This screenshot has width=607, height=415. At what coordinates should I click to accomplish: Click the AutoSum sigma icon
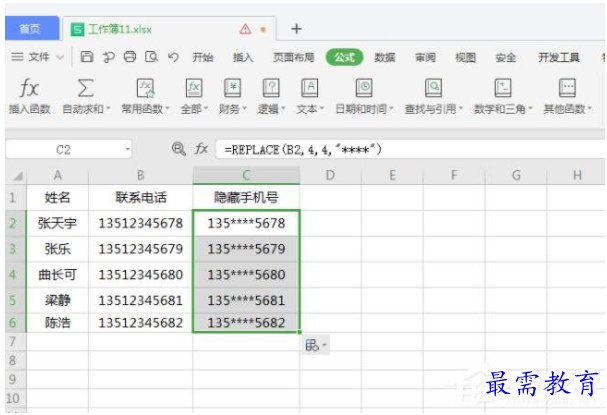(x=86, y=88)
